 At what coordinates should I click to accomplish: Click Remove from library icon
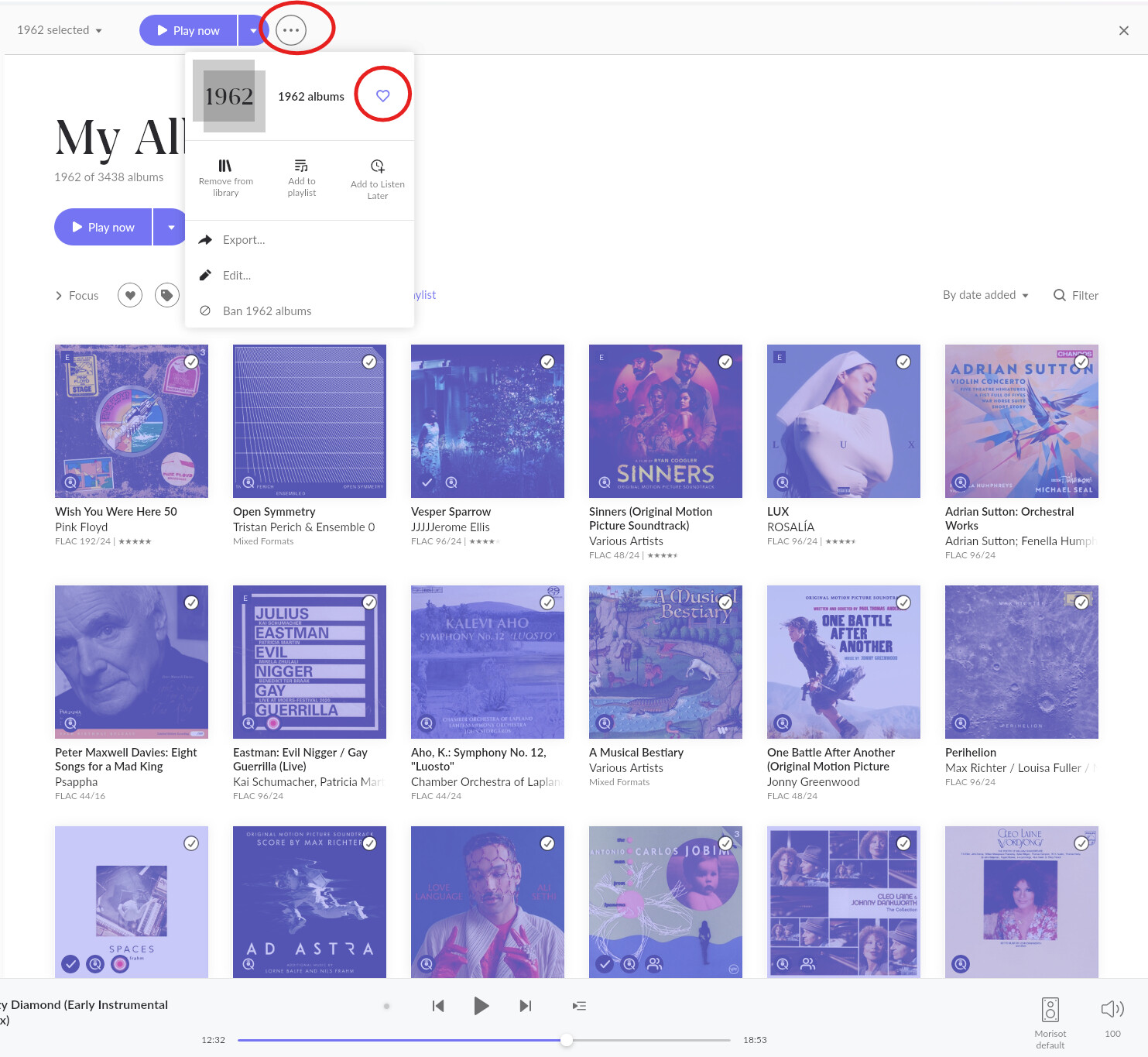[225, 166]
